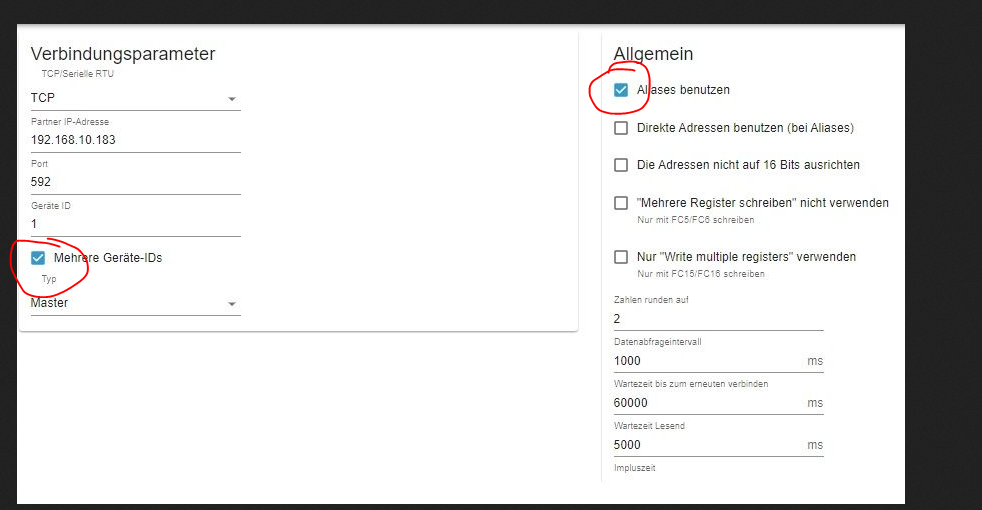Edit the Zahlen runden auf field
The width and height of the screenshot is (982, 510).
coord(718,319)
